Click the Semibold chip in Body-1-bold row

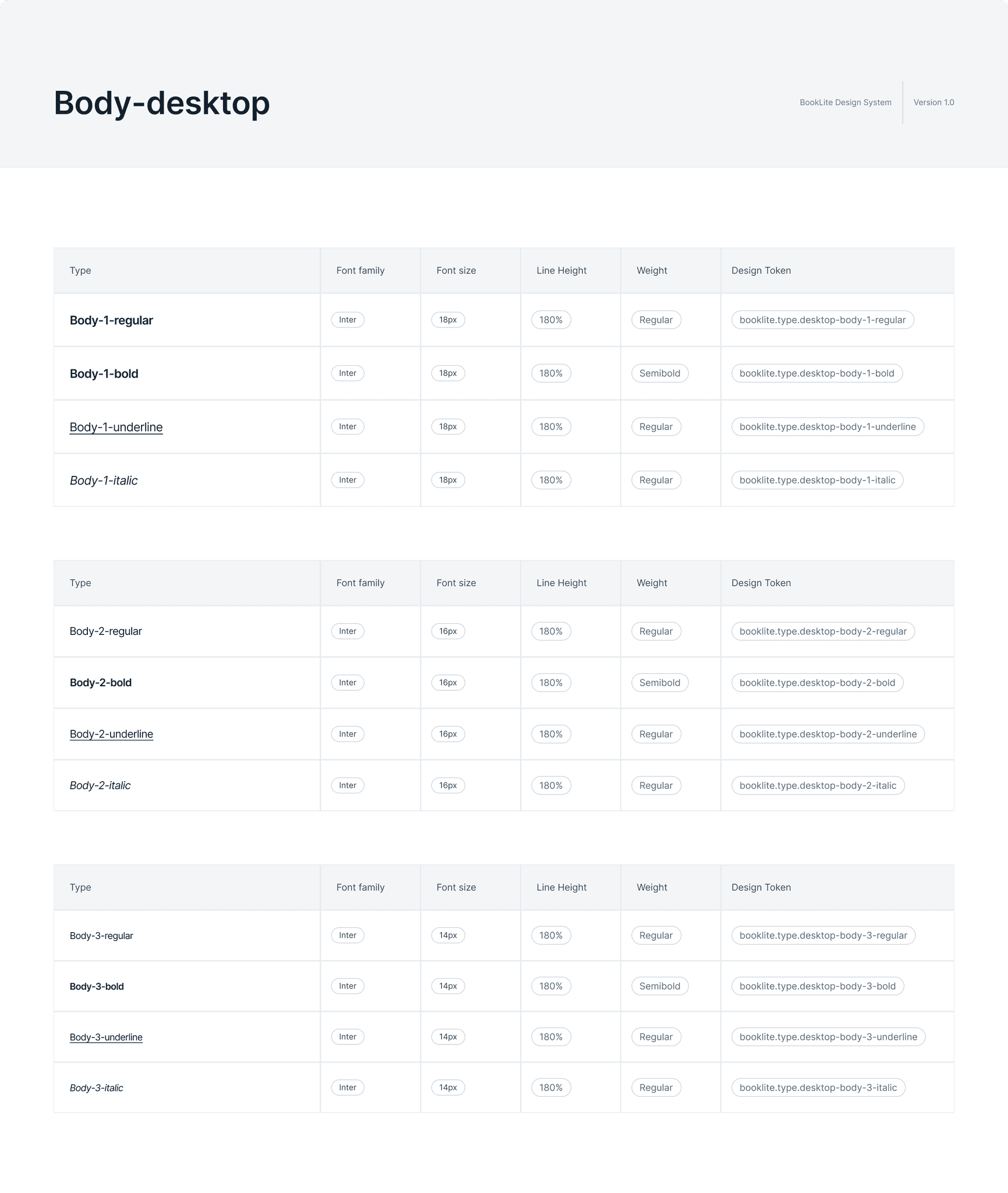coord(660,373)
